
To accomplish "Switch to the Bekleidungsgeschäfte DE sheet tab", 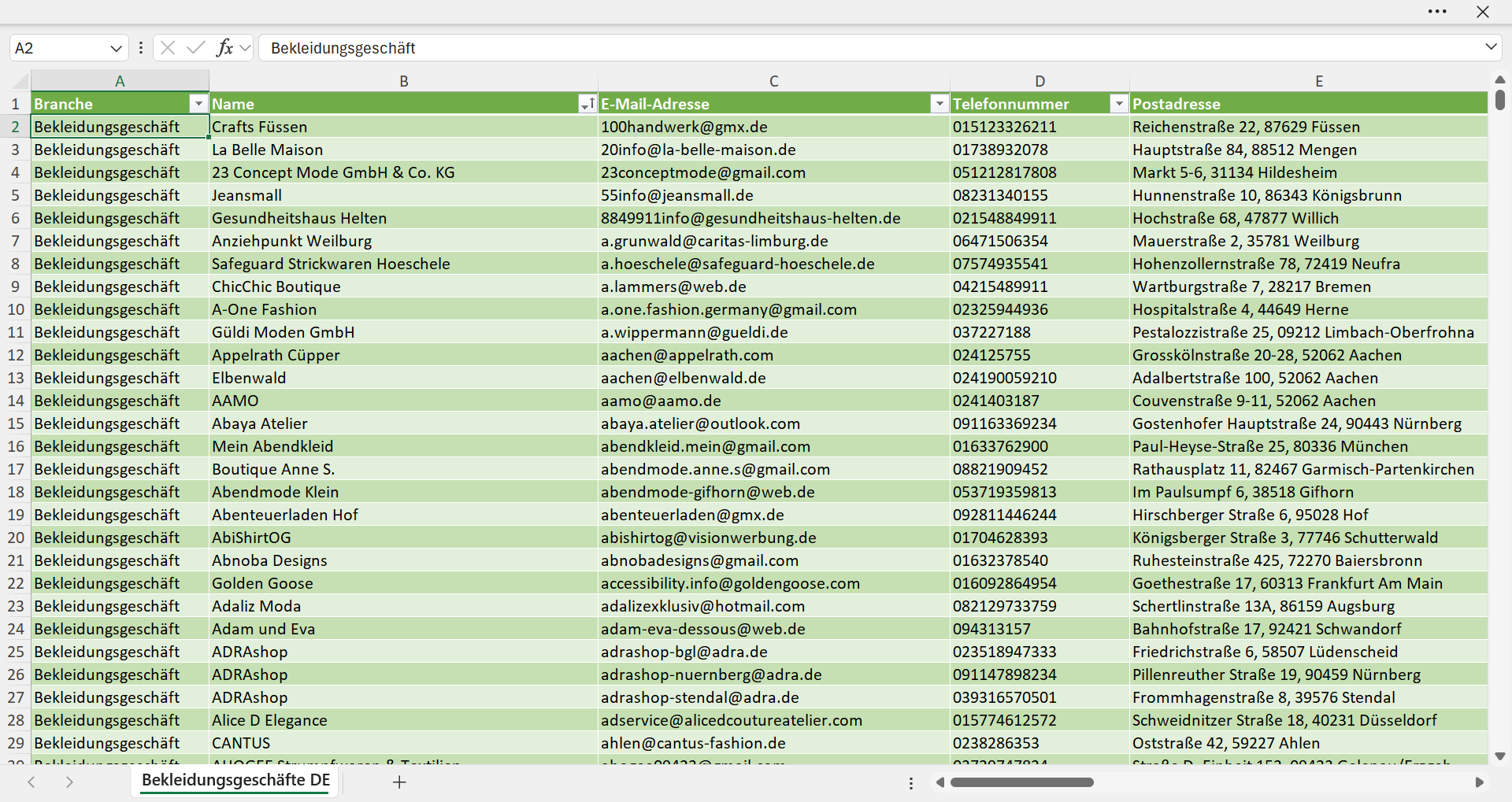I will coord(235,781).
